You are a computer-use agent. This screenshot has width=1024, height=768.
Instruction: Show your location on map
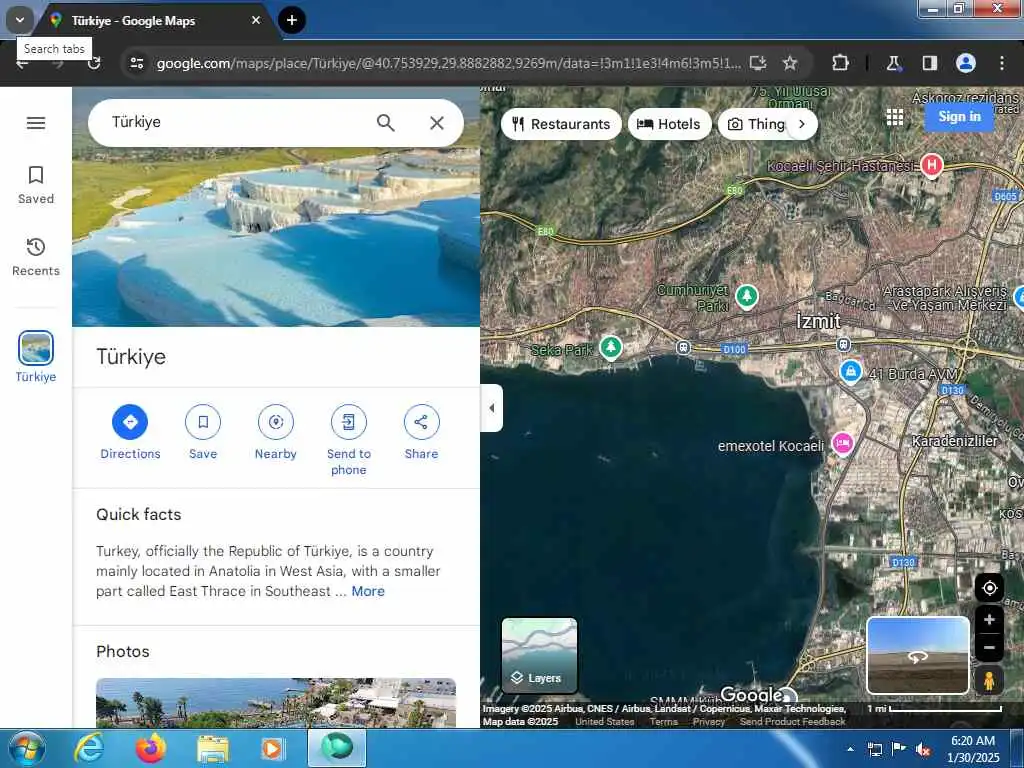coord(989,588)
